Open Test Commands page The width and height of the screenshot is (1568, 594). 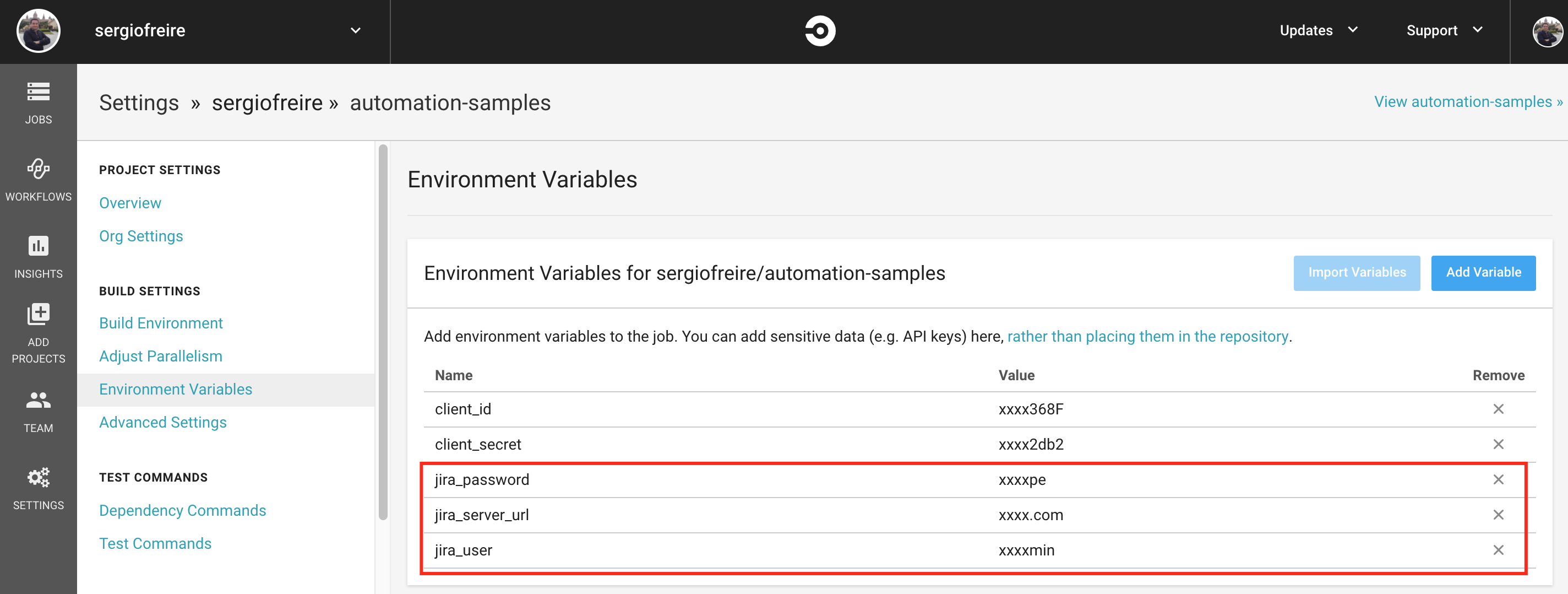pyautogui.click(x=155, y=543)
